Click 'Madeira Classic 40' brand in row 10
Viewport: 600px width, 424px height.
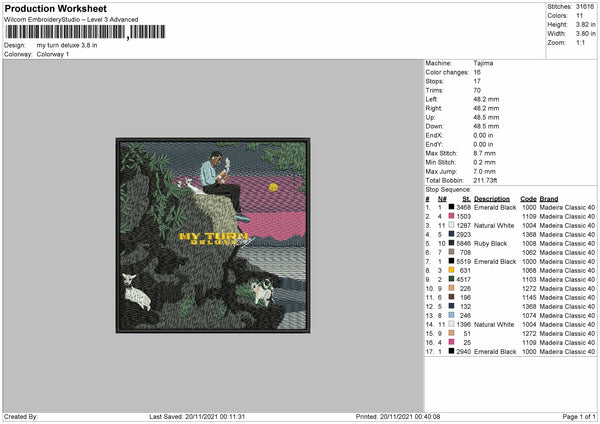tap(567, 289)
